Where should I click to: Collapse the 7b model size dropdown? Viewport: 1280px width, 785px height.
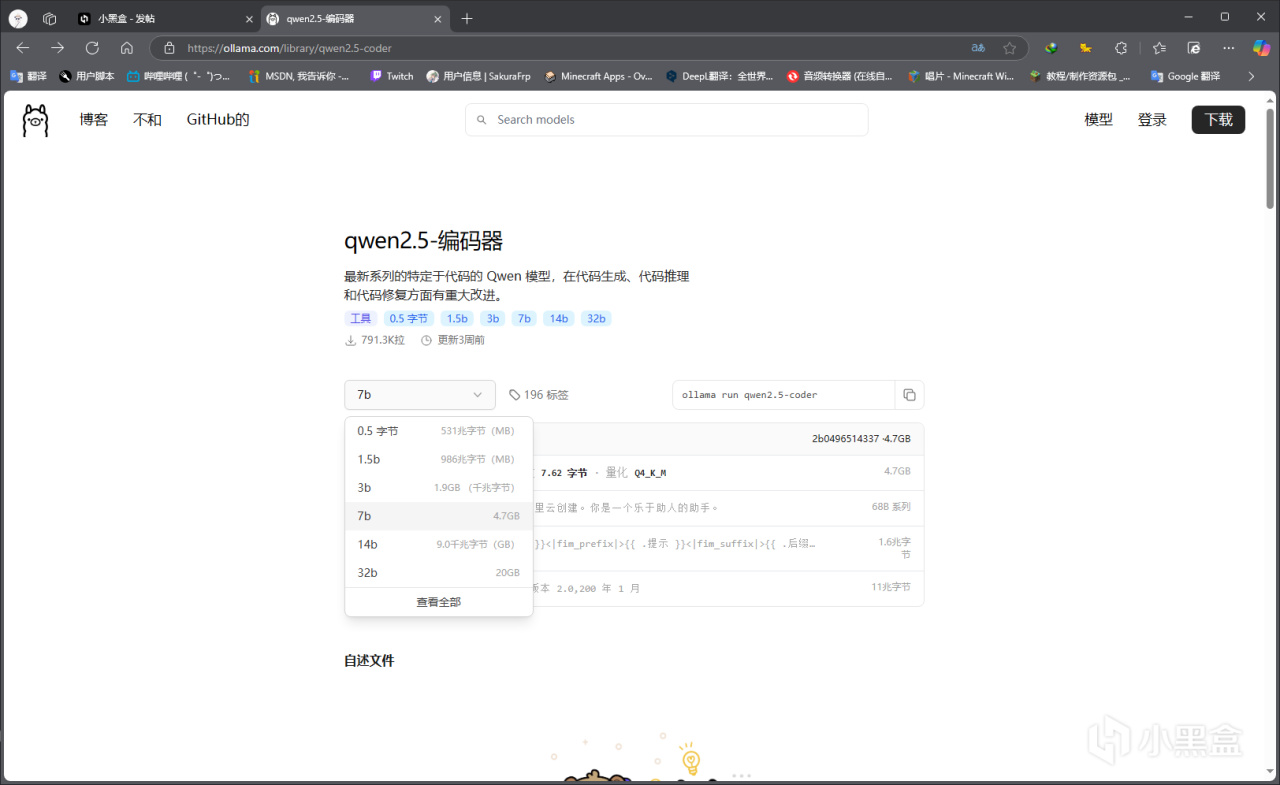pyautogui.click(x=420, y=395)
